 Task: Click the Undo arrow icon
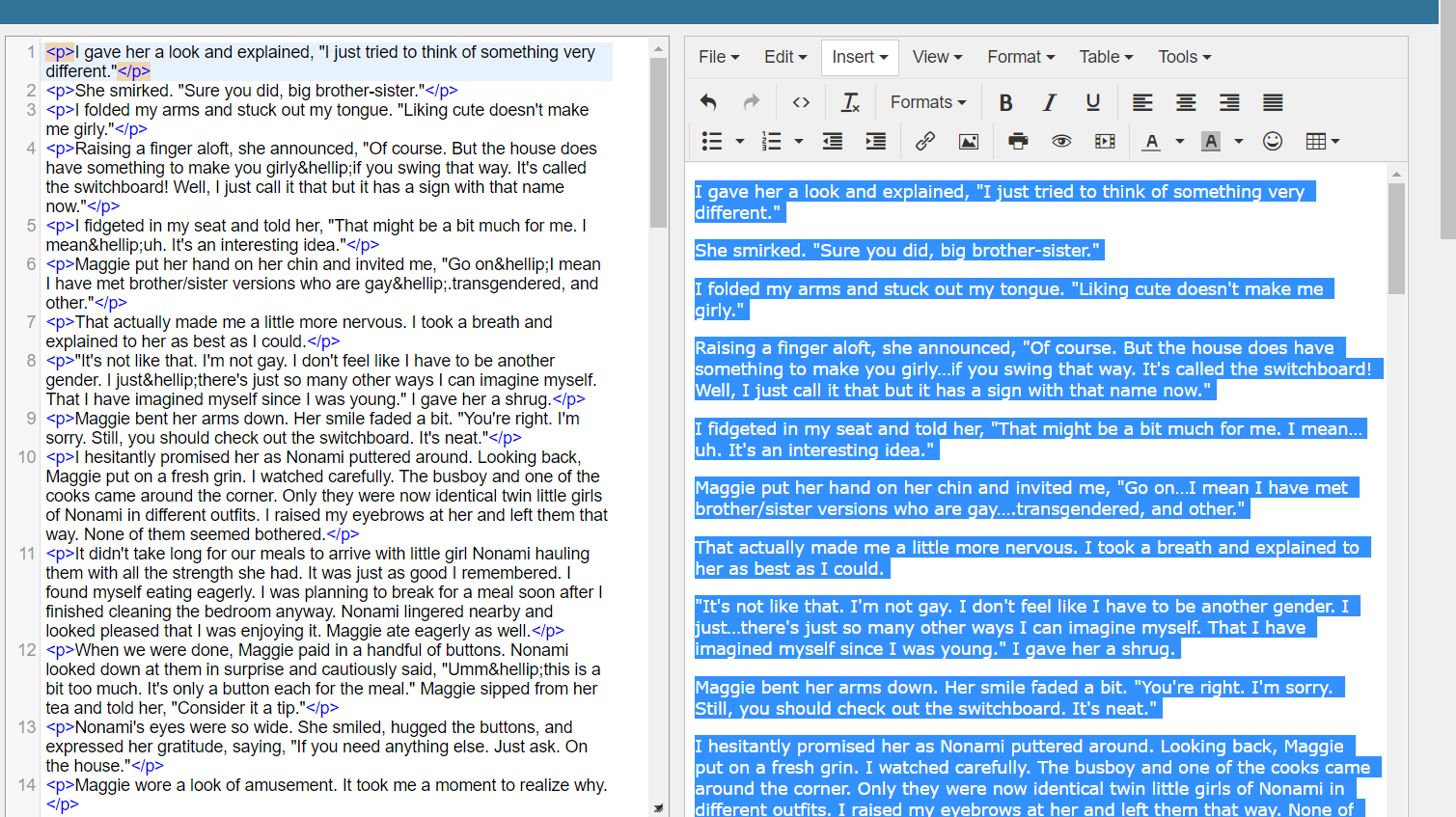click(708, 102)
